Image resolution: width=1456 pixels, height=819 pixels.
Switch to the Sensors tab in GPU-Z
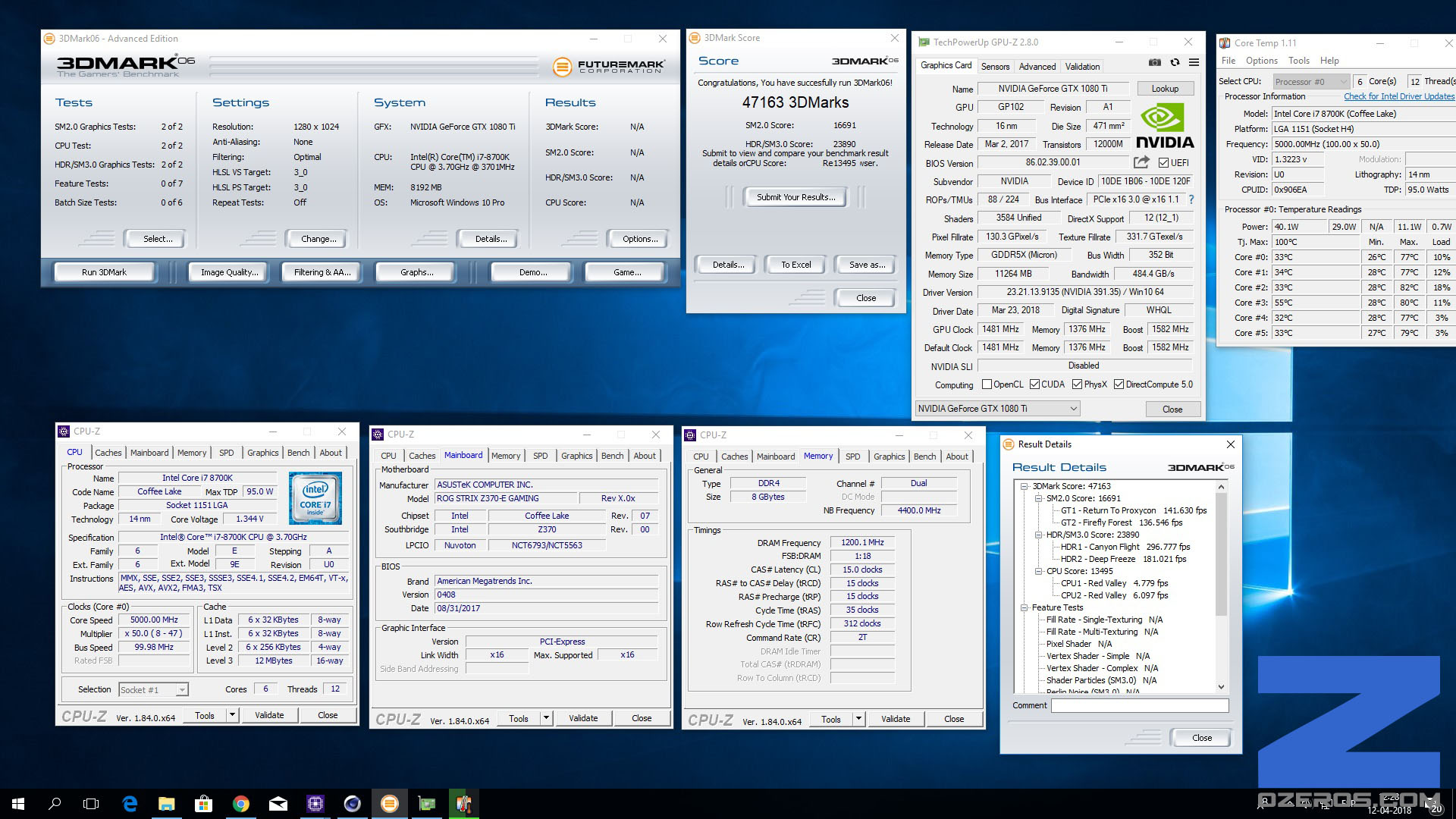tap(995, 67)
